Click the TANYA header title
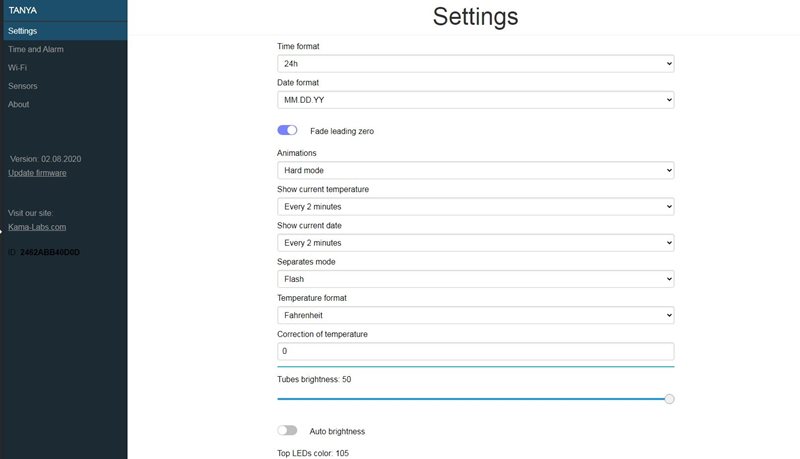 click(x=22, y=10)
